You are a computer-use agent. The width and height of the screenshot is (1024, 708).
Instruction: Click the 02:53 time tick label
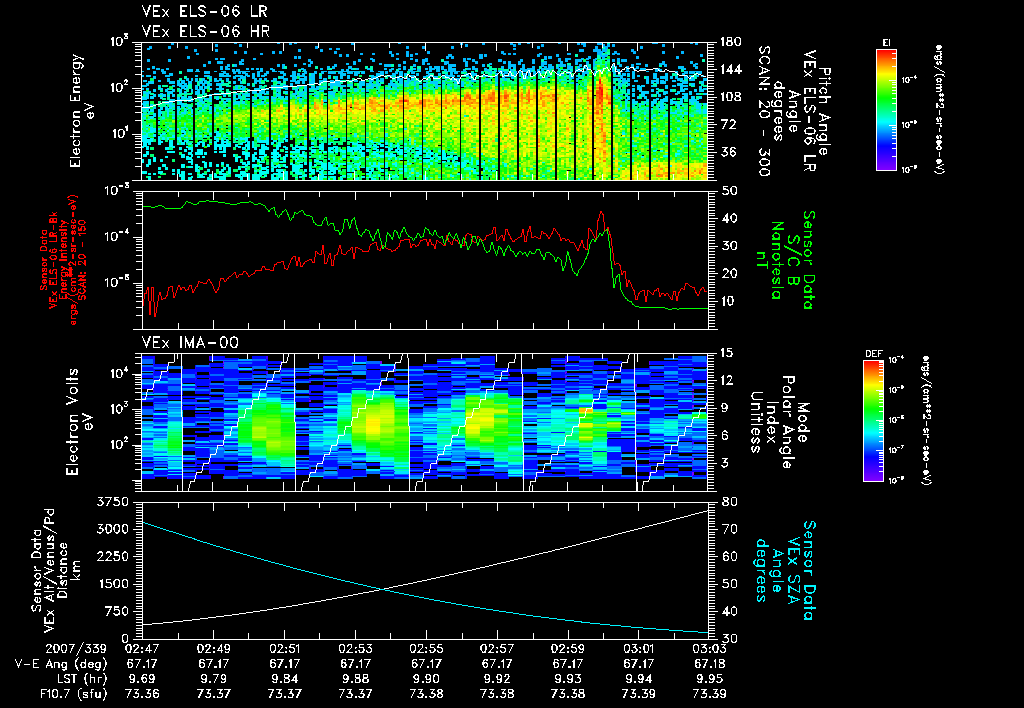pyautogui.click(x=355, y=649)
